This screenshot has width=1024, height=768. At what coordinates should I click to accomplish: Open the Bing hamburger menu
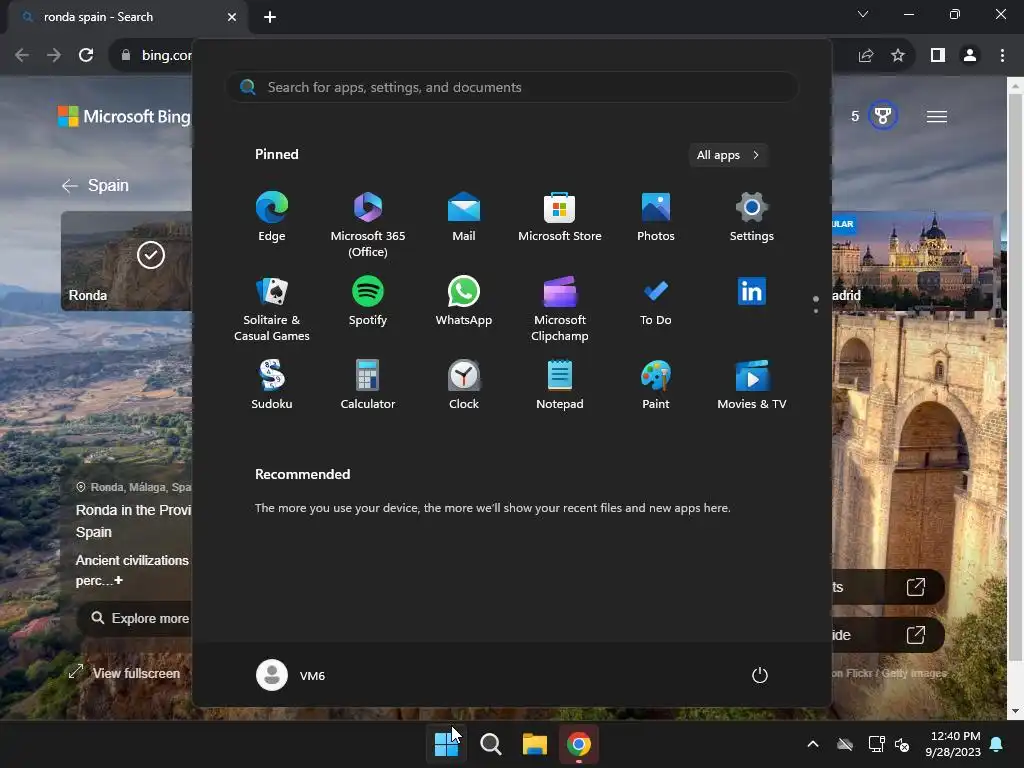936,117
